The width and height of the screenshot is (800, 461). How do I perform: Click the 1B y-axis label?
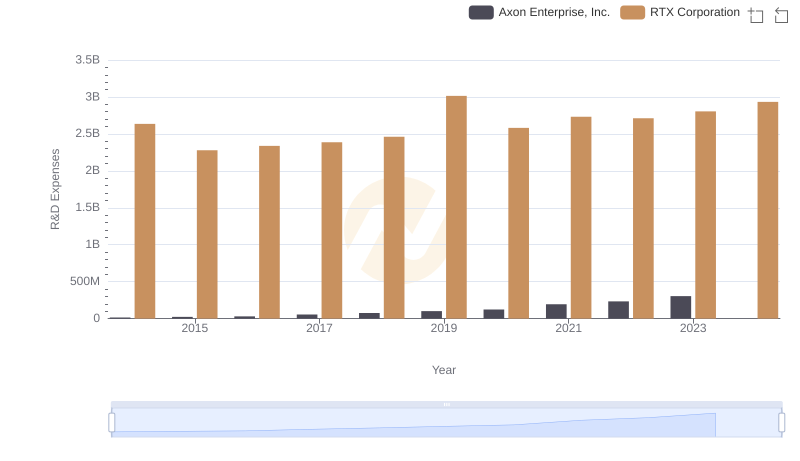[x=92, y=244]
